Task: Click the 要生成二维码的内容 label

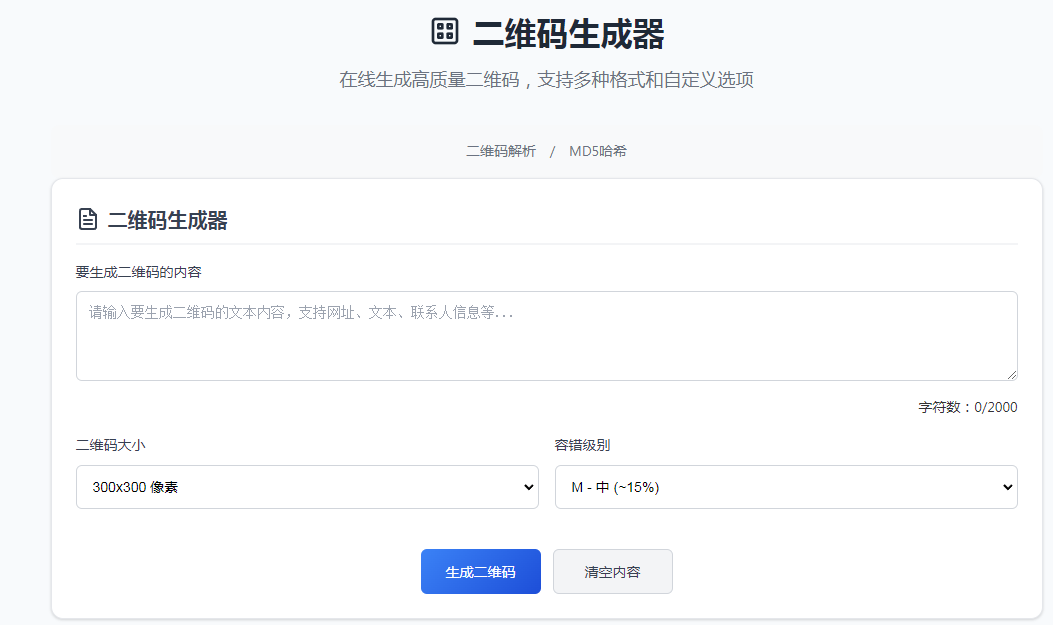Action: (138, 272)
